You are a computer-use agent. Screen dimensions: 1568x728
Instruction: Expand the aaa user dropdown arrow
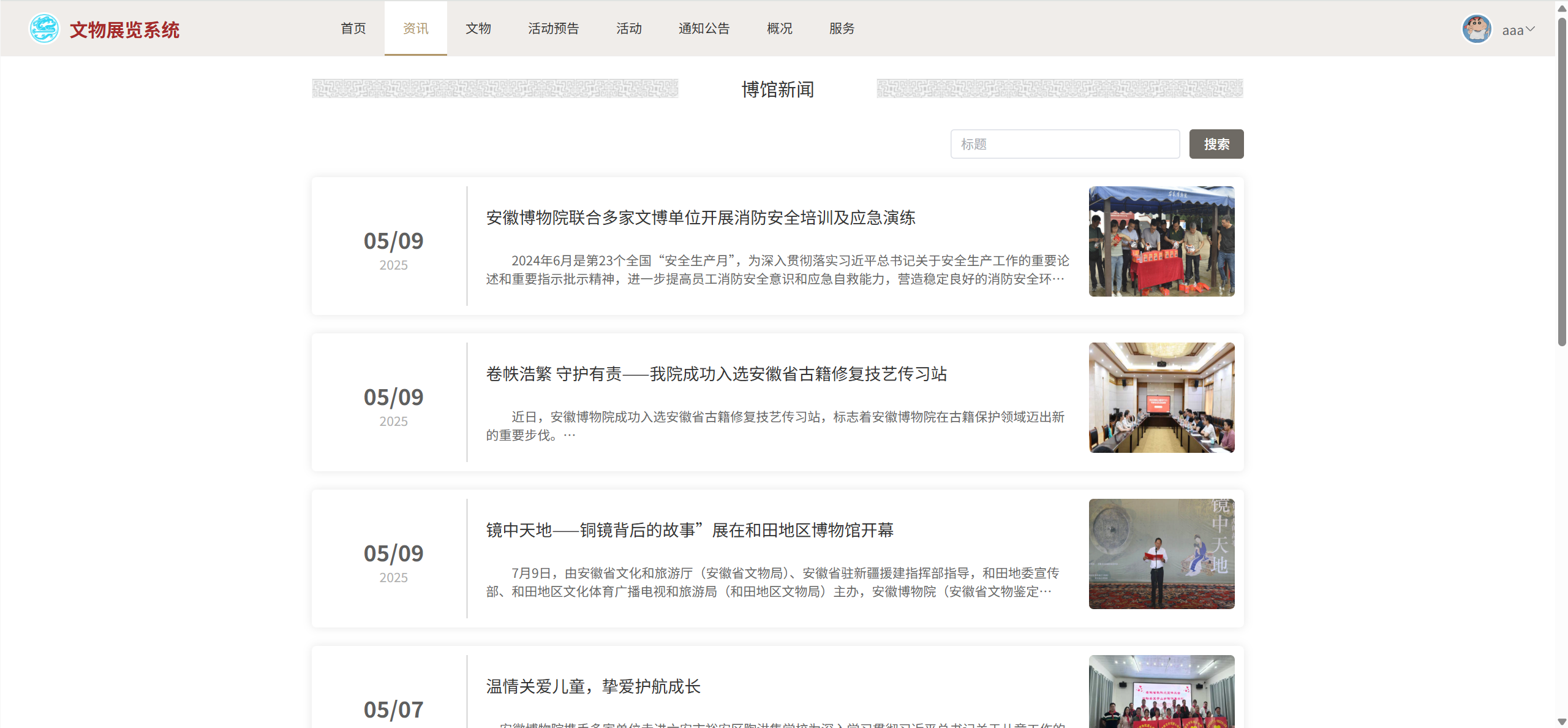point(1531,29)
